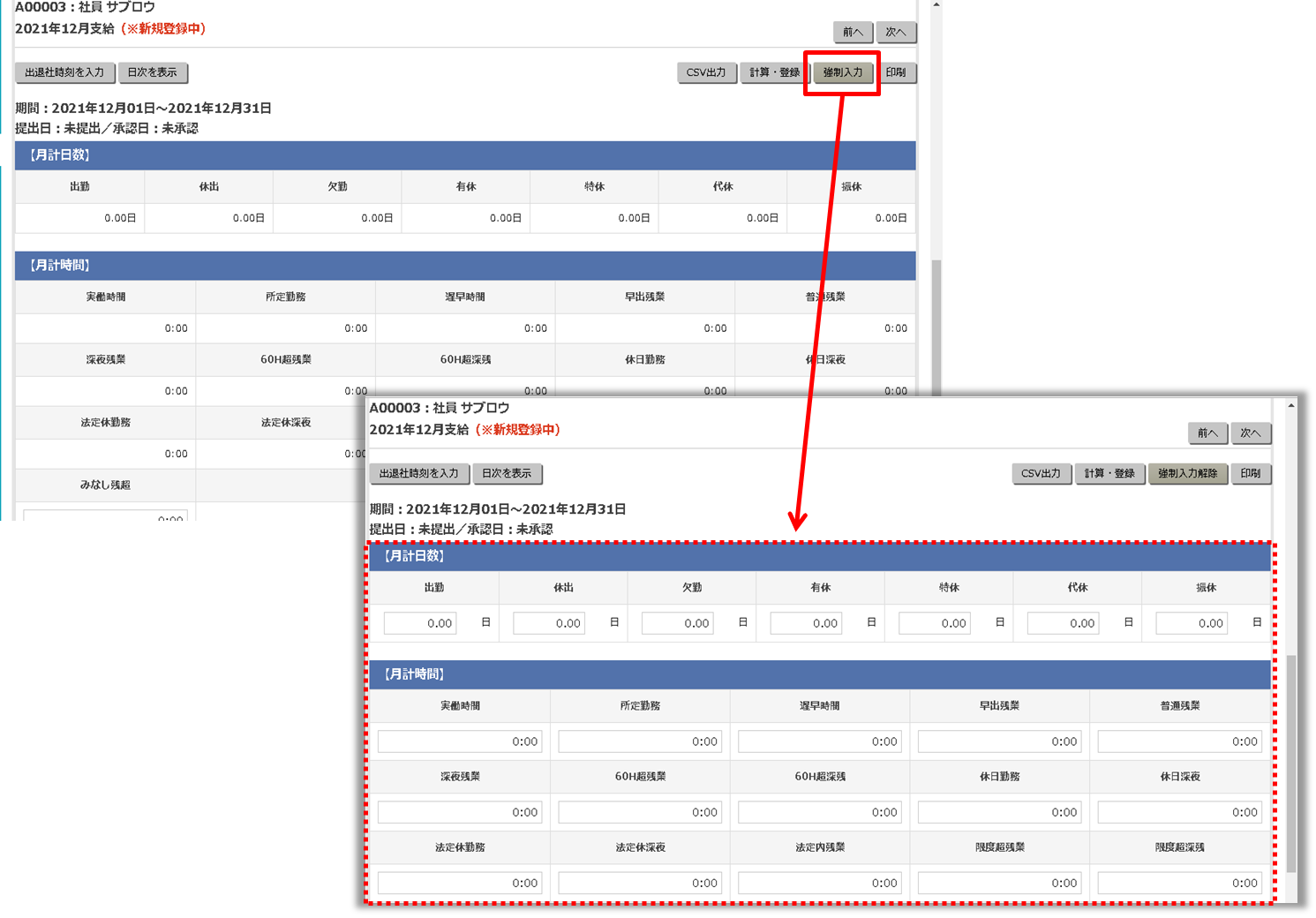
Task: Click the 有休 days input field
Action: (806, 623)
